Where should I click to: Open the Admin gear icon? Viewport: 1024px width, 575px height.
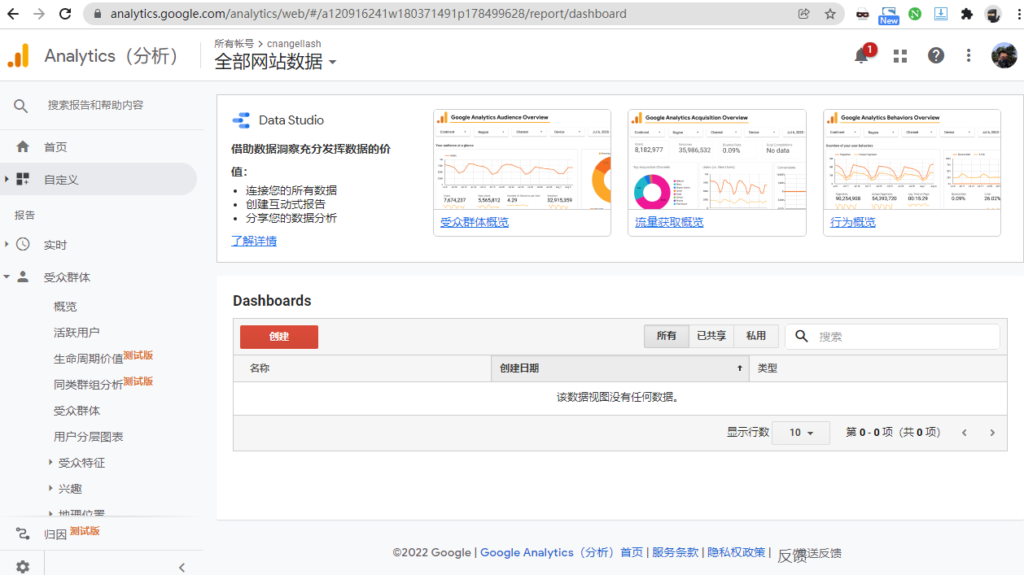click(23, 567)
